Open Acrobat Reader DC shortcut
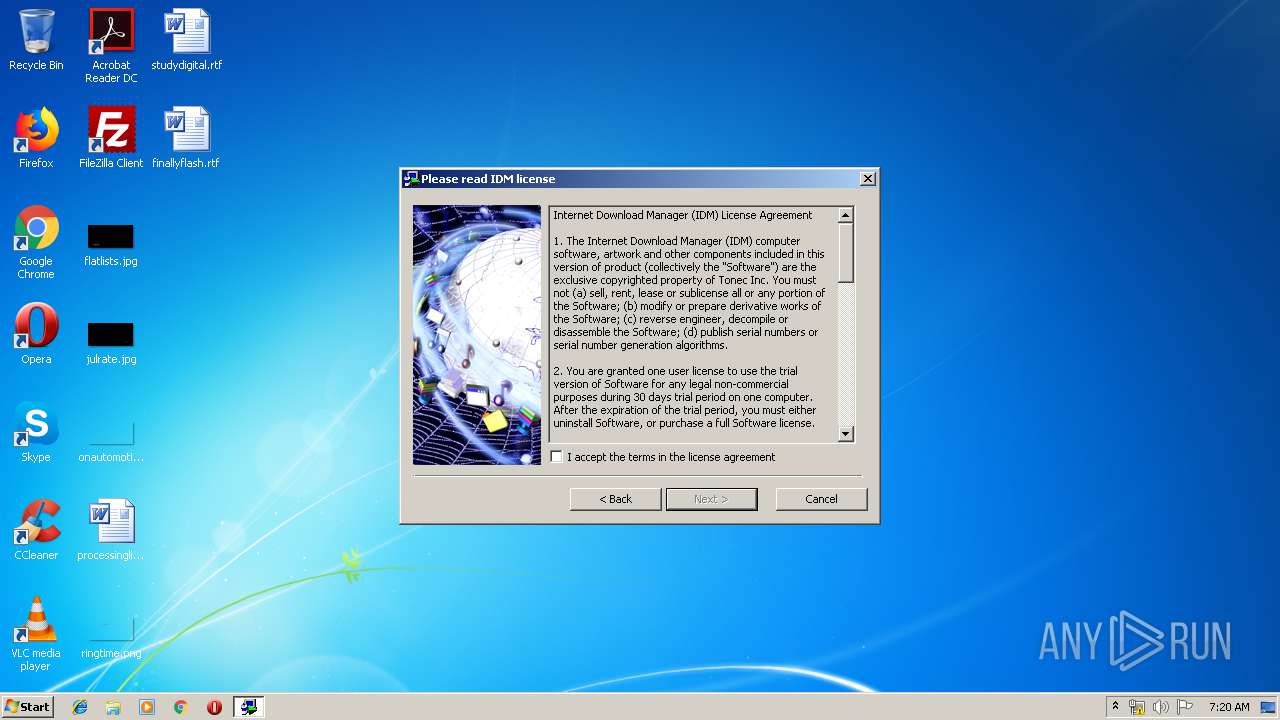Screen dimensions: 1280x720 (x=111, y=46)
